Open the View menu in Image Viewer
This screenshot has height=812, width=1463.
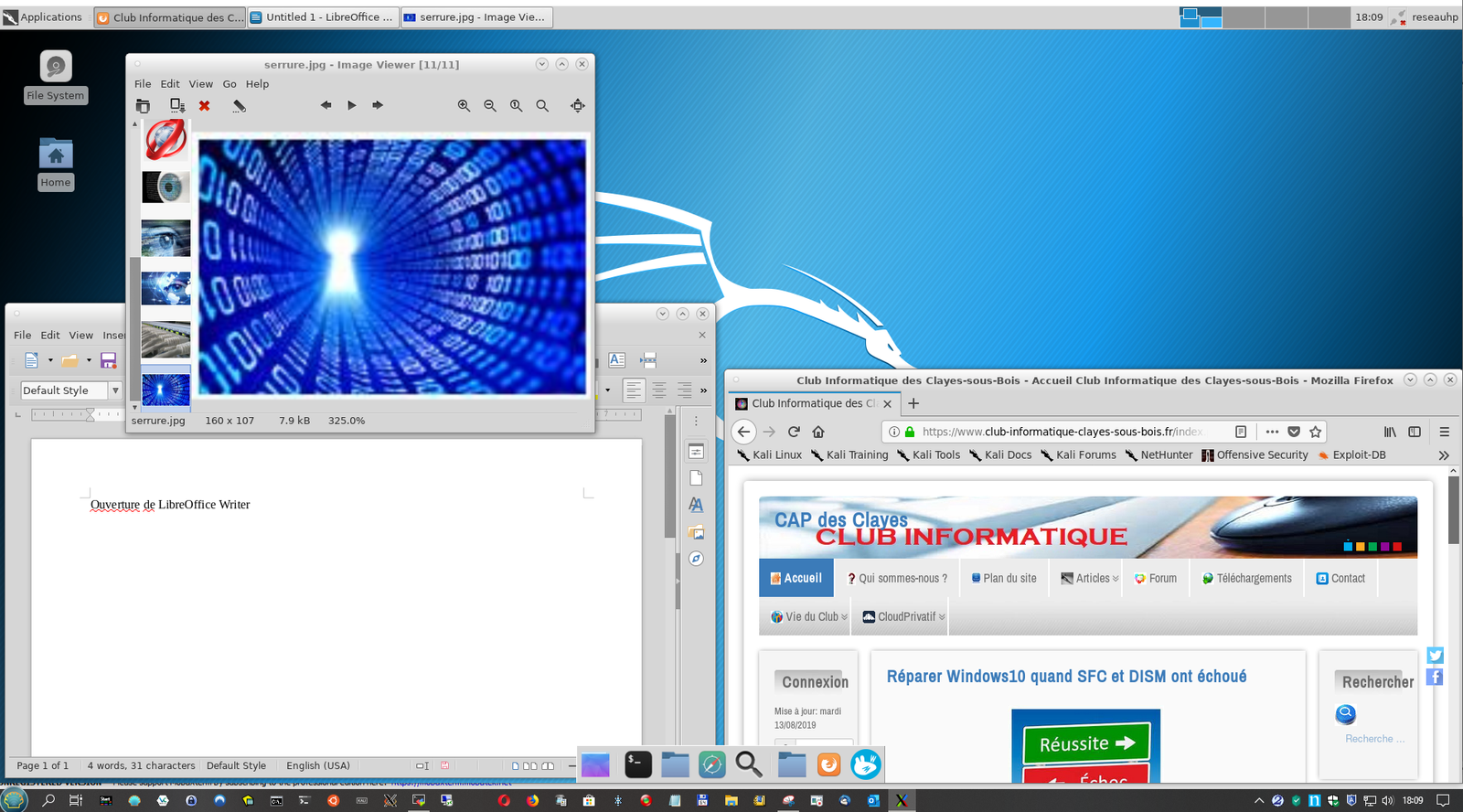(201, 84)
